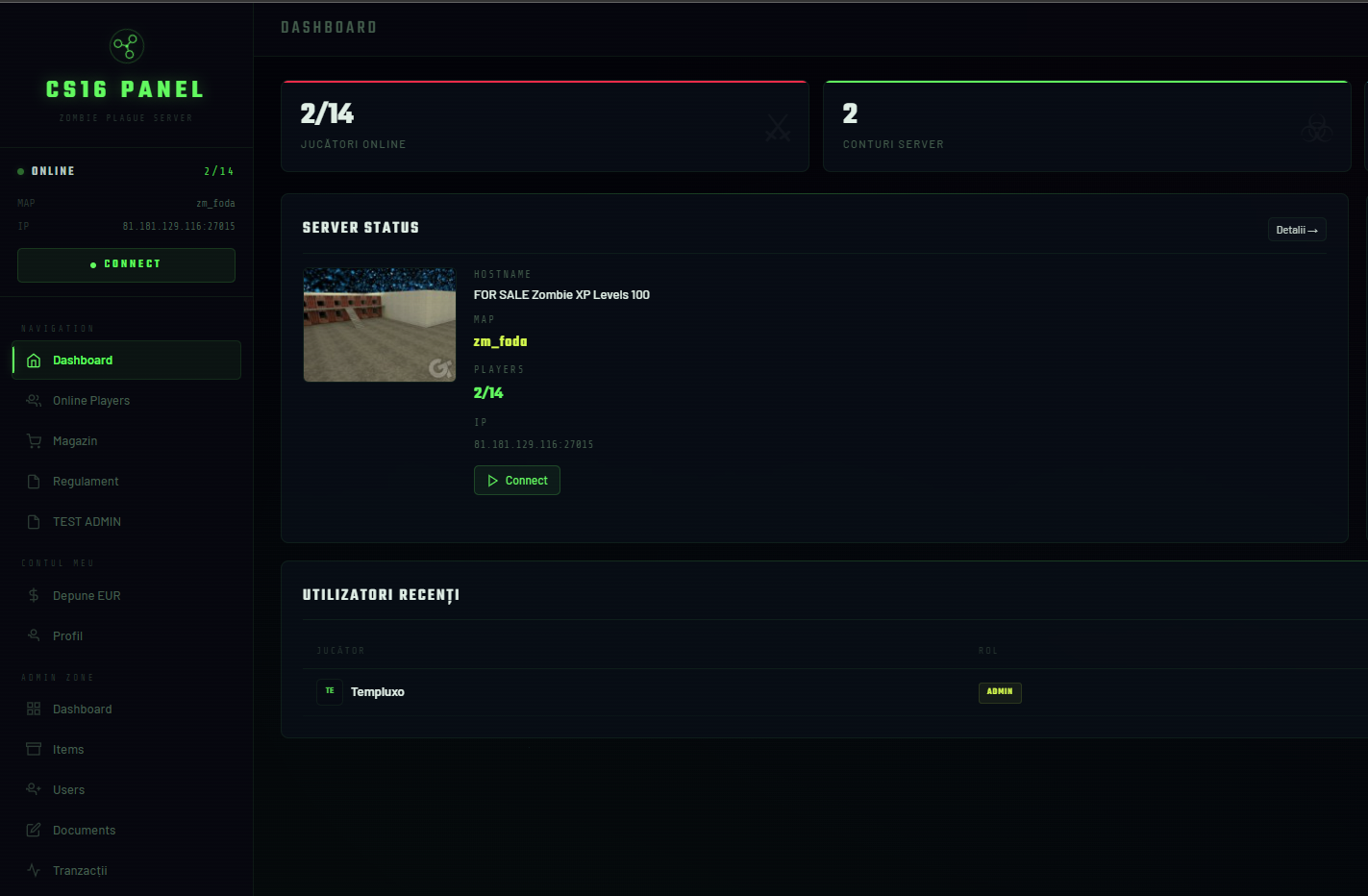This screenshot has width=1368, height=896.
Task: Open the Templuxo user row
Action: click(x=377, y=692)
